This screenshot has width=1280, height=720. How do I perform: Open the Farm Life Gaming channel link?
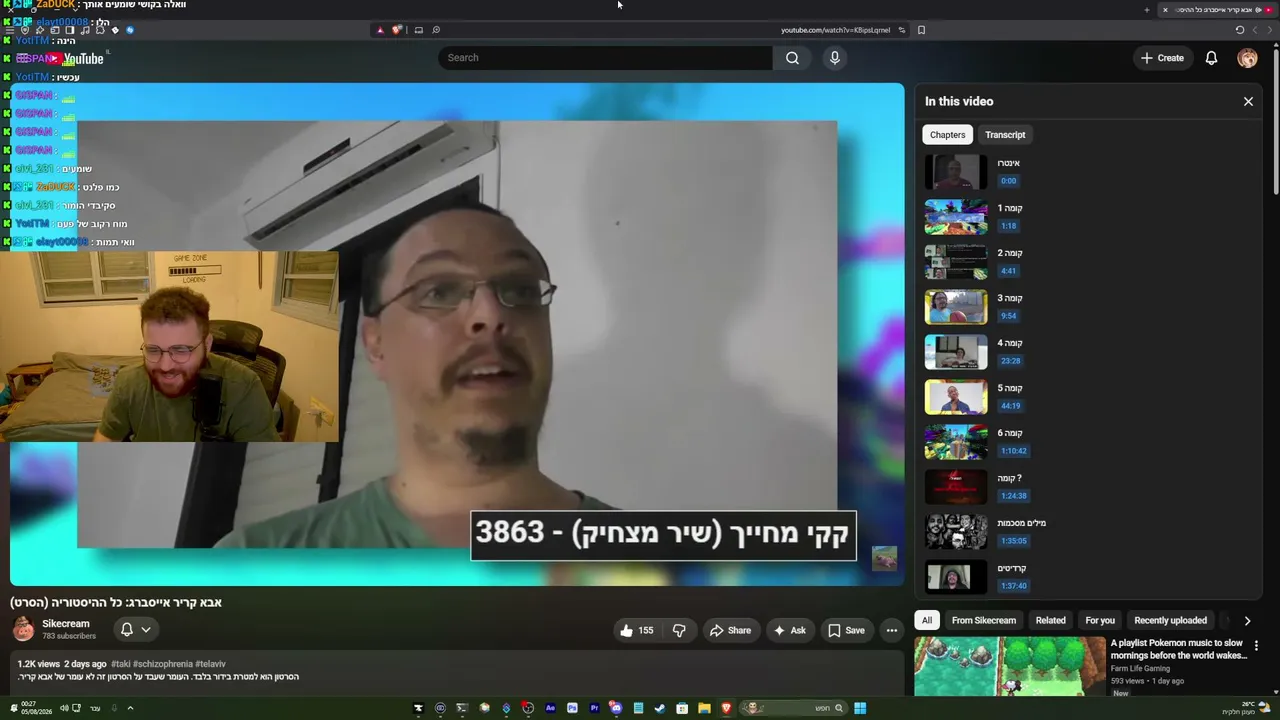(1140, 669)
